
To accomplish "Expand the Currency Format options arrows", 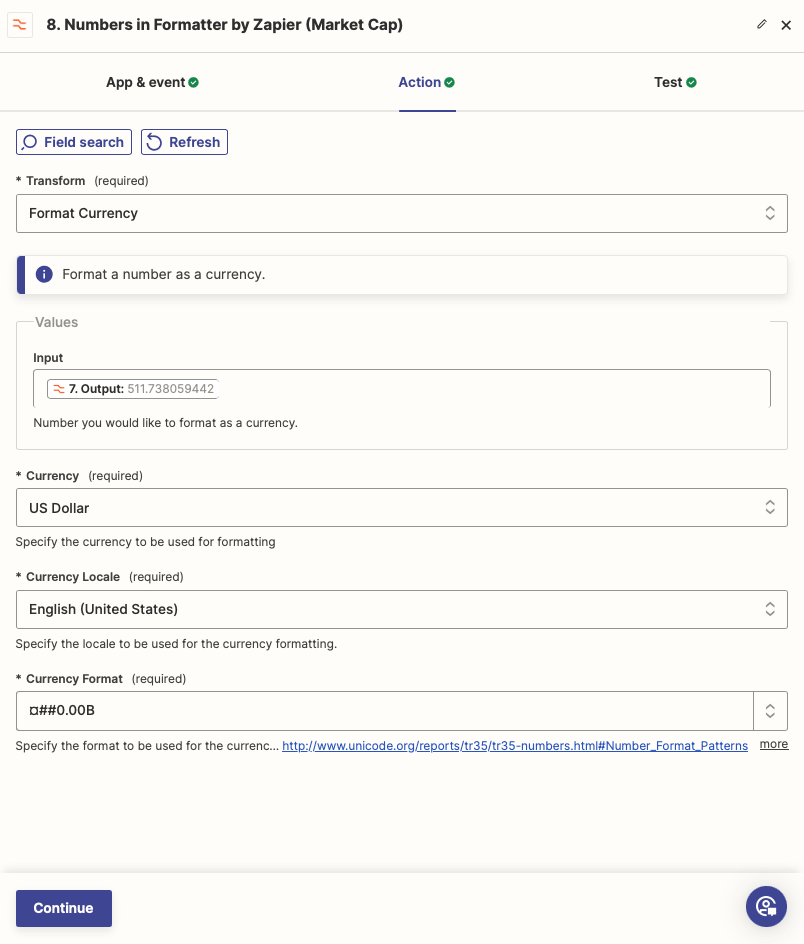I will [770, 711].
